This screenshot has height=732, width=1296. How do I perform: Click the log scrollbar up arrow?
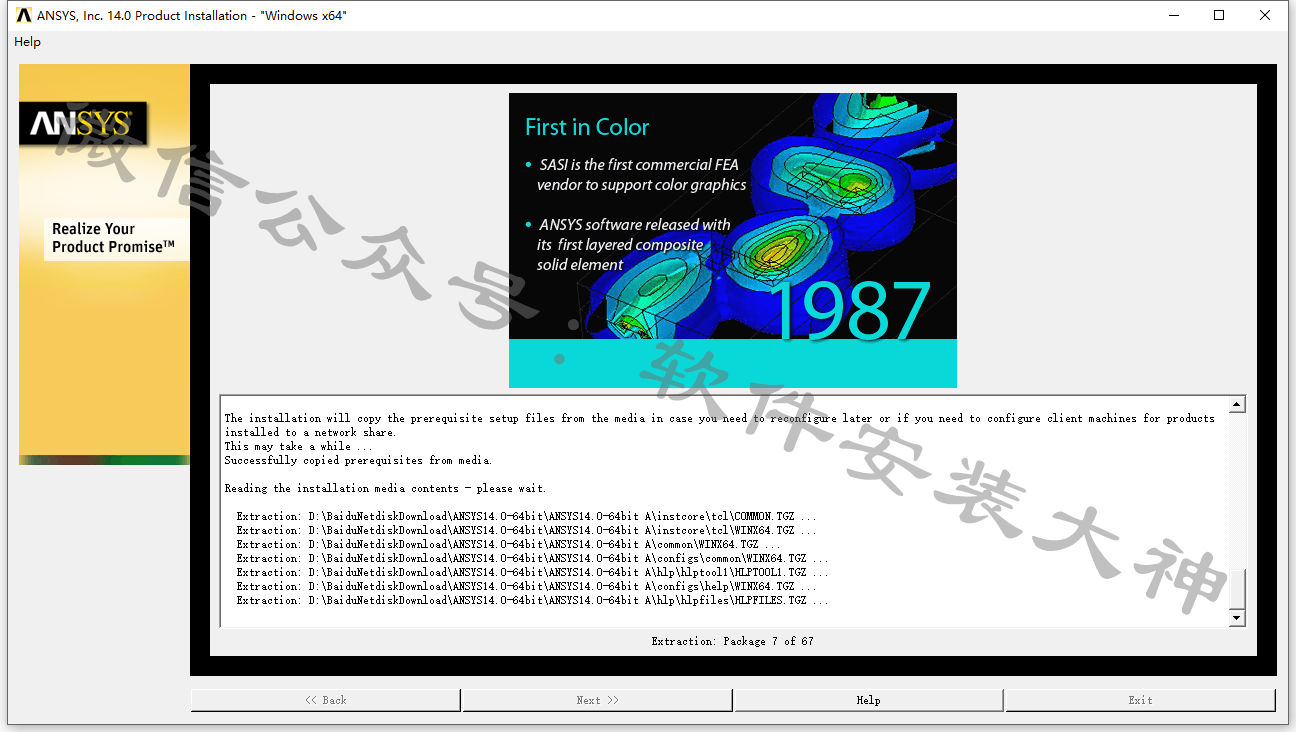click(1237, 405)
